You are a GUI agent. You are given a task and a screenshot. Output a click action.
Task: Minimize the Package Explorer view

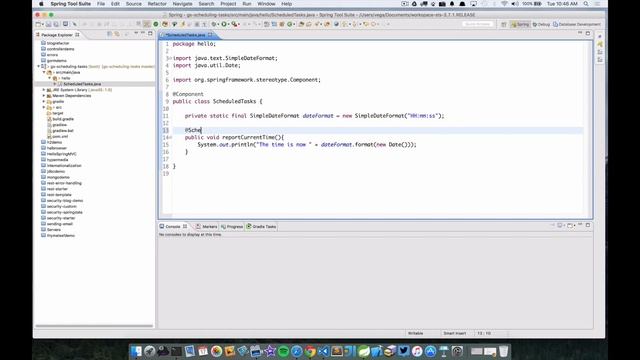tap(143, 33)
